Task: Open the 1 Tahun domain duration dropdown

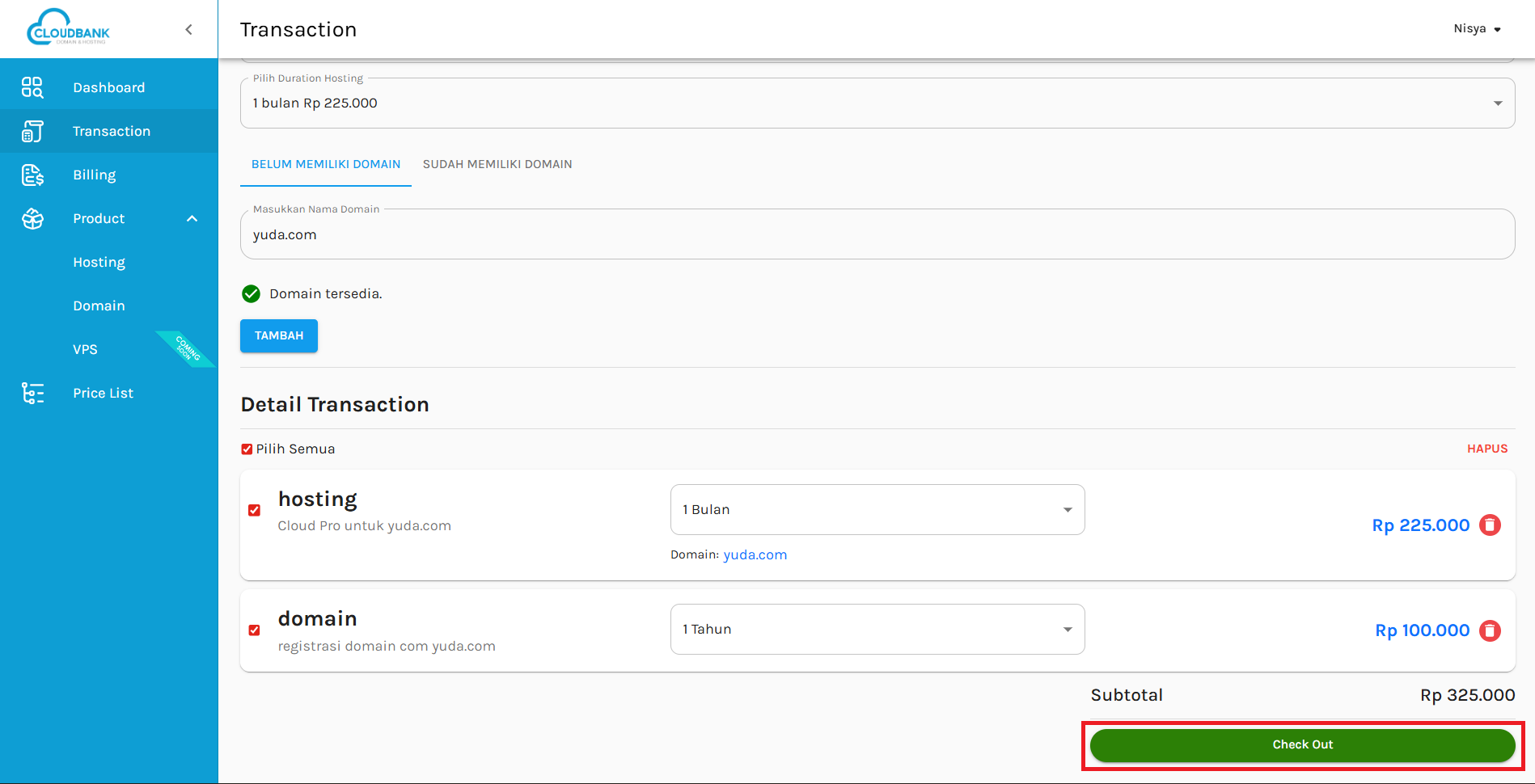Action: click(x=877, y=630)
